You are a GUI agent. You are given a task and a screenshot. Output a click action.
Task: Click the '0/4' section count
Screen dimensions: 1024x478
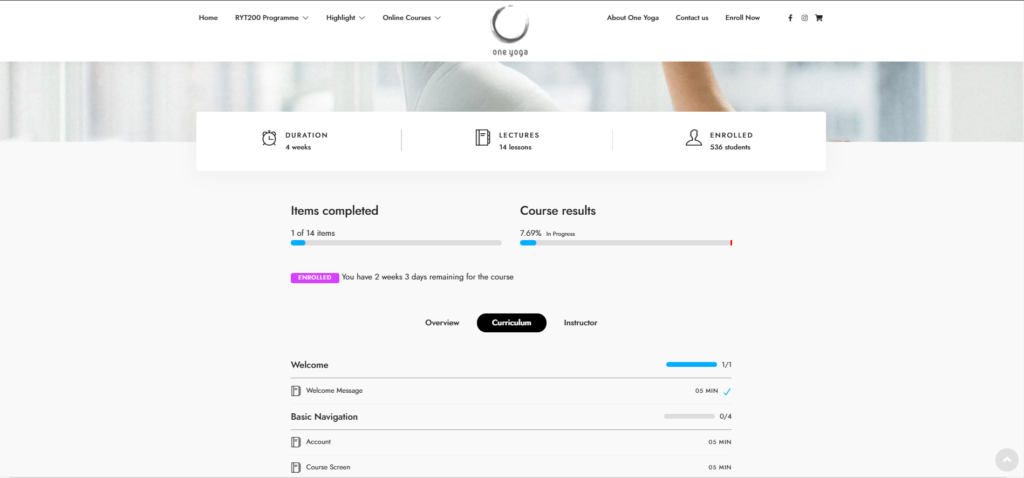click(726, 417)
